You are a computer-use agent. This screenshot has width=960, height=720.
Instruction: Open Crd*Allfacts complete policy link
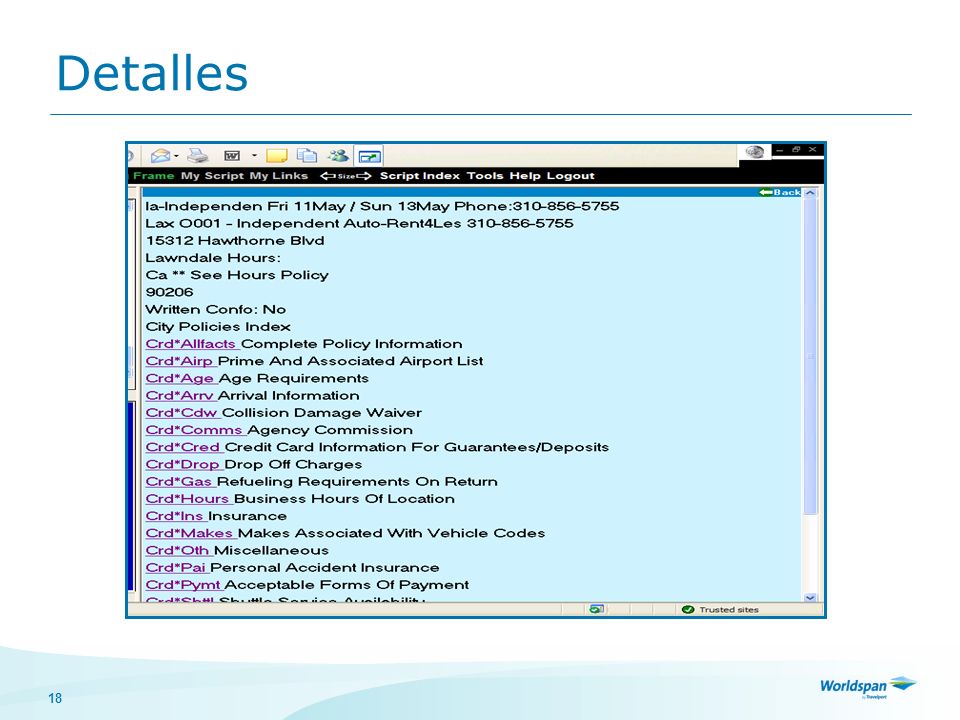coord(190,344)
